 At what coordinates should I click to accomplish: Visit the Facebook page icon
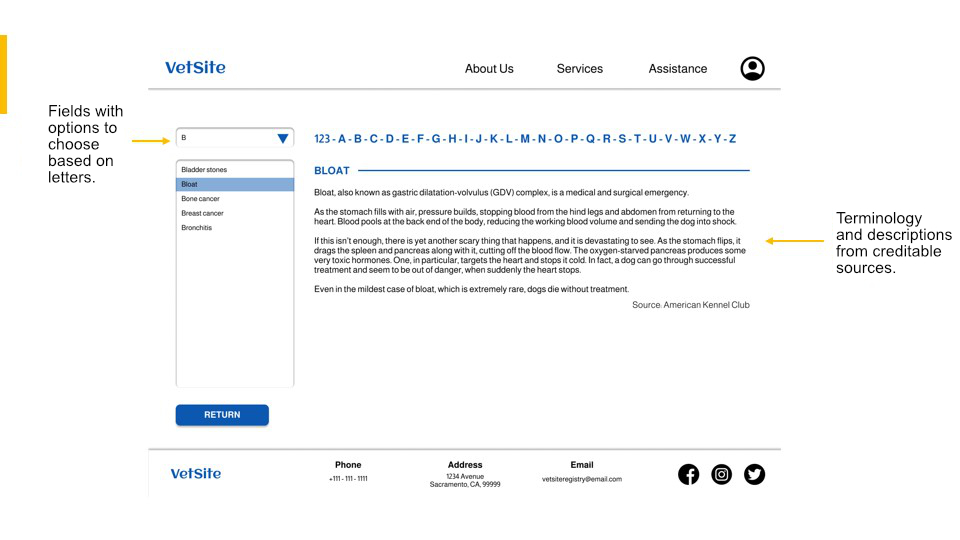click(x=688, y=474)
